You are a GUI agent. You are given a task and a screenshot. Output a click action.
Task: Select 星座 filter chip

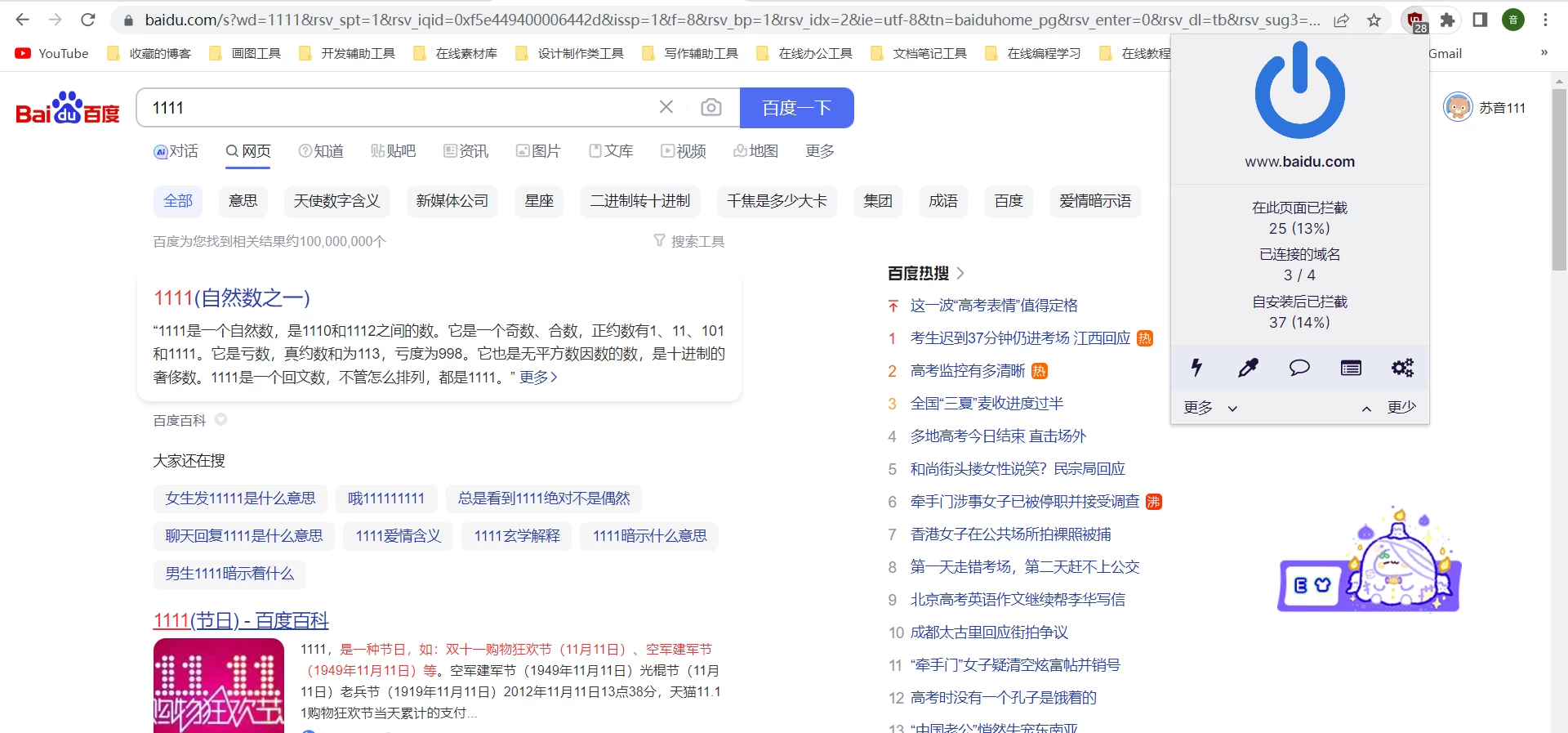(539, 201)
